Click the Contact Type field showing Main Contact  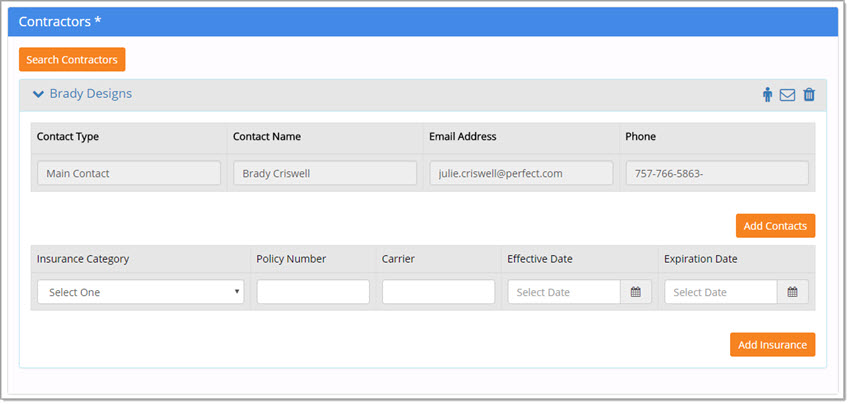click(x=129, y=173)
